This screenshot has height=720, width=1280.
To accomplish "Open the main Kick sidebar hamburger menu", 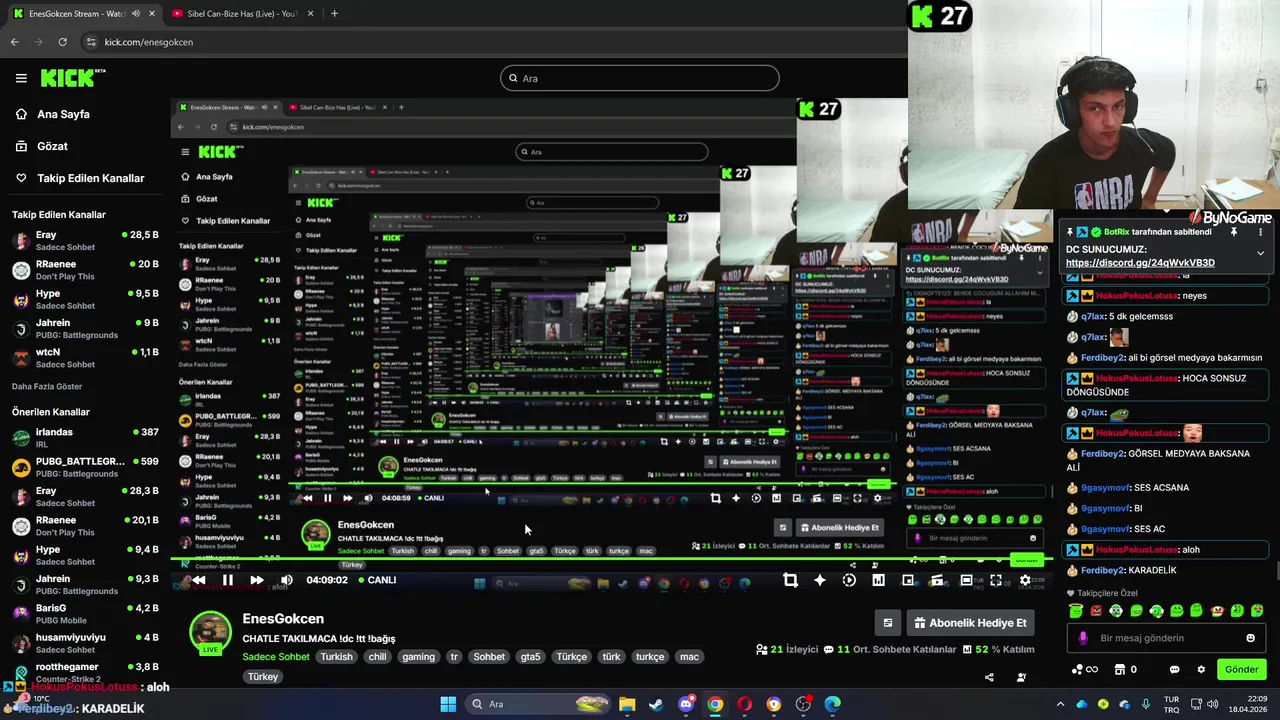I will pos(21,78).
